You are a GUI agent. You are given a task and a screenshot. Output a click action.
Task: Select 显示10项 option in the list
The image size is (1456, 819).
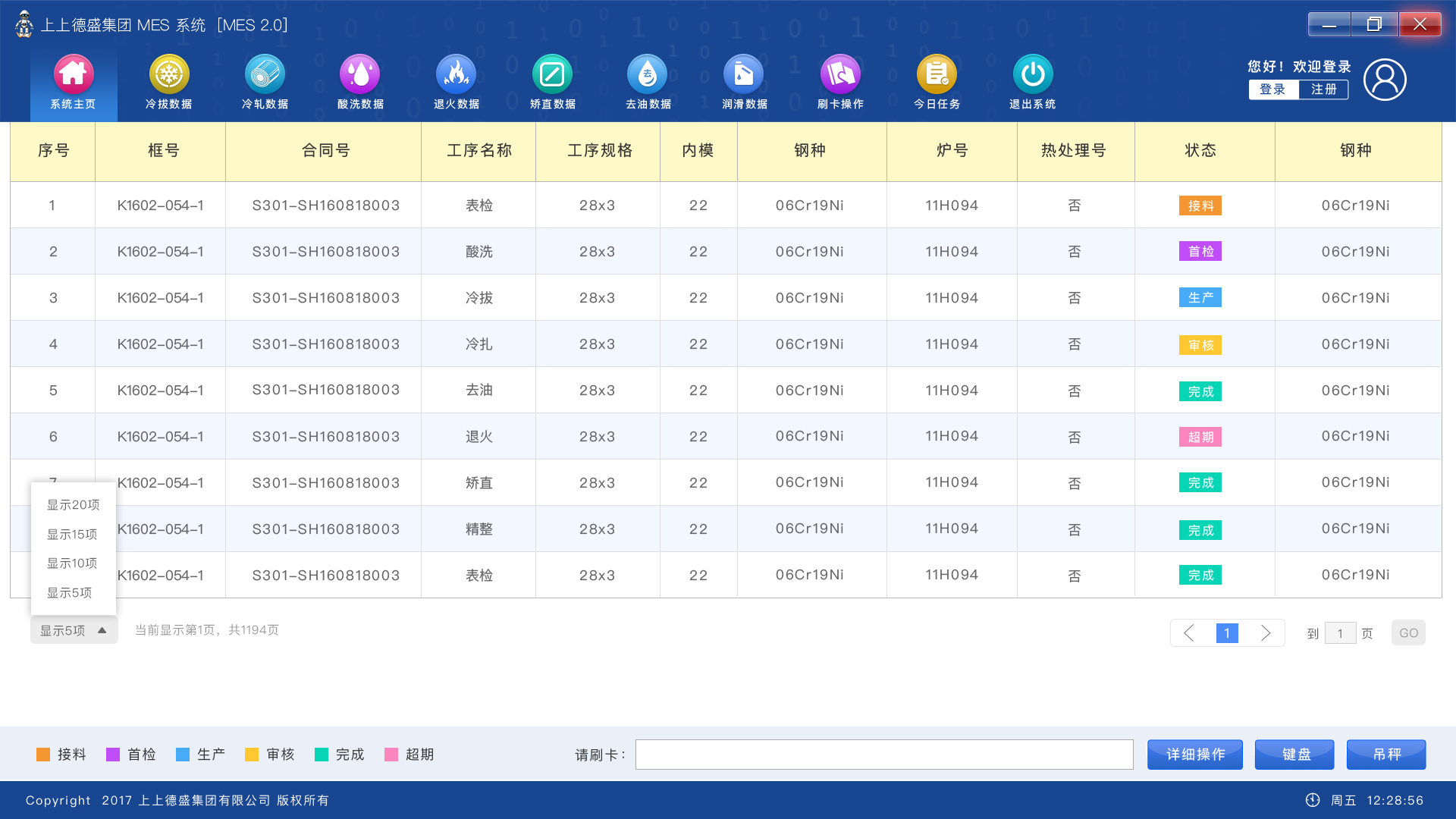pyautogui.click(x=72, y=563)
